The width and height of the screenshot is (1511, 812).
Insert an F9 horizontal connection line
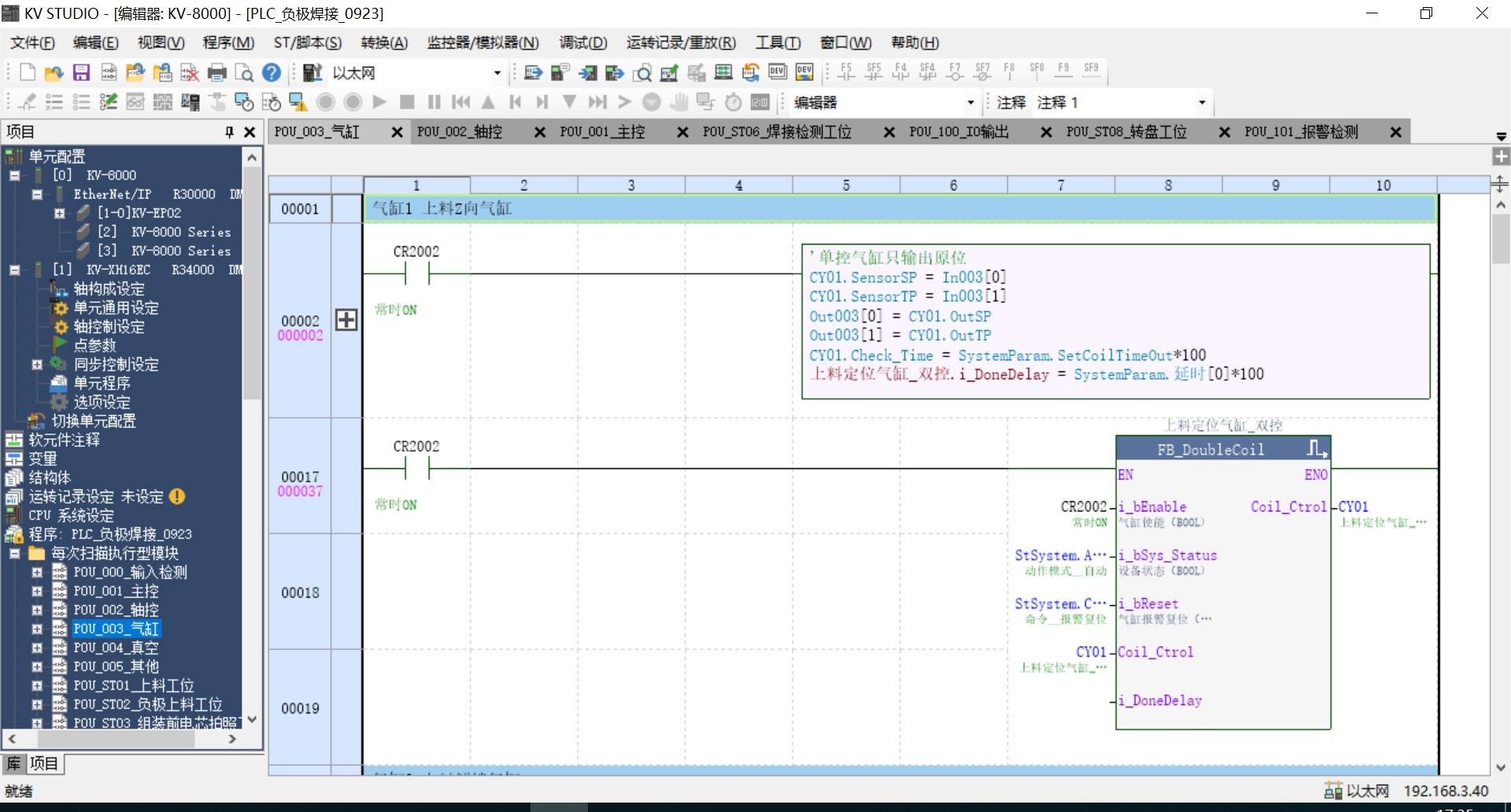(1064, 72)
